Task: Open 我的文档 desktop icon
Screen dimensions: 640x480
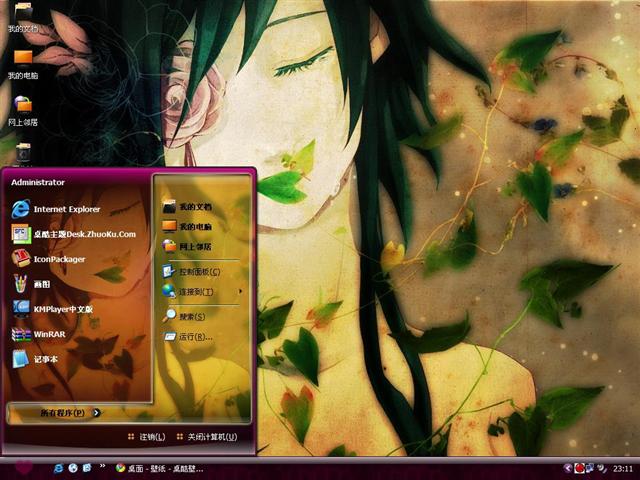Action: pyautogui.click(x=23, y=17)
